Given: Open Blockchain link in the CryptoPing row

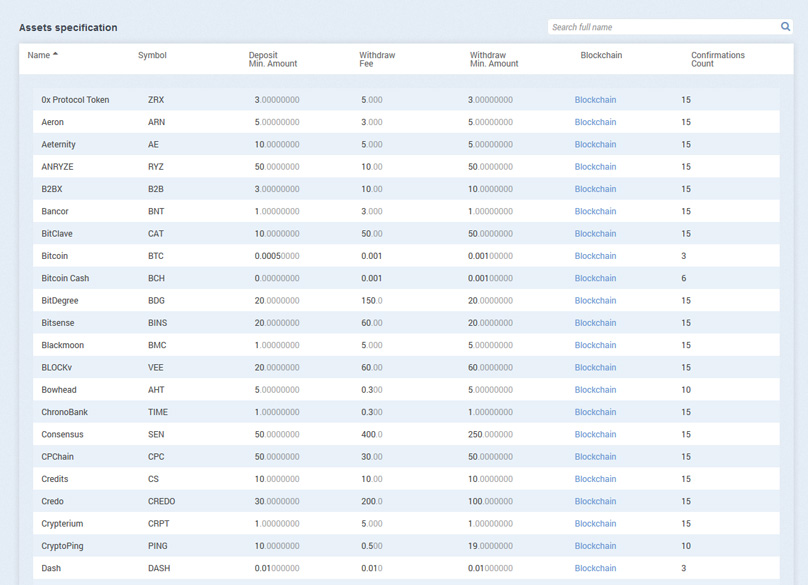Looking at the screenshot, I should pyautogui.click(x=595, y=546).
